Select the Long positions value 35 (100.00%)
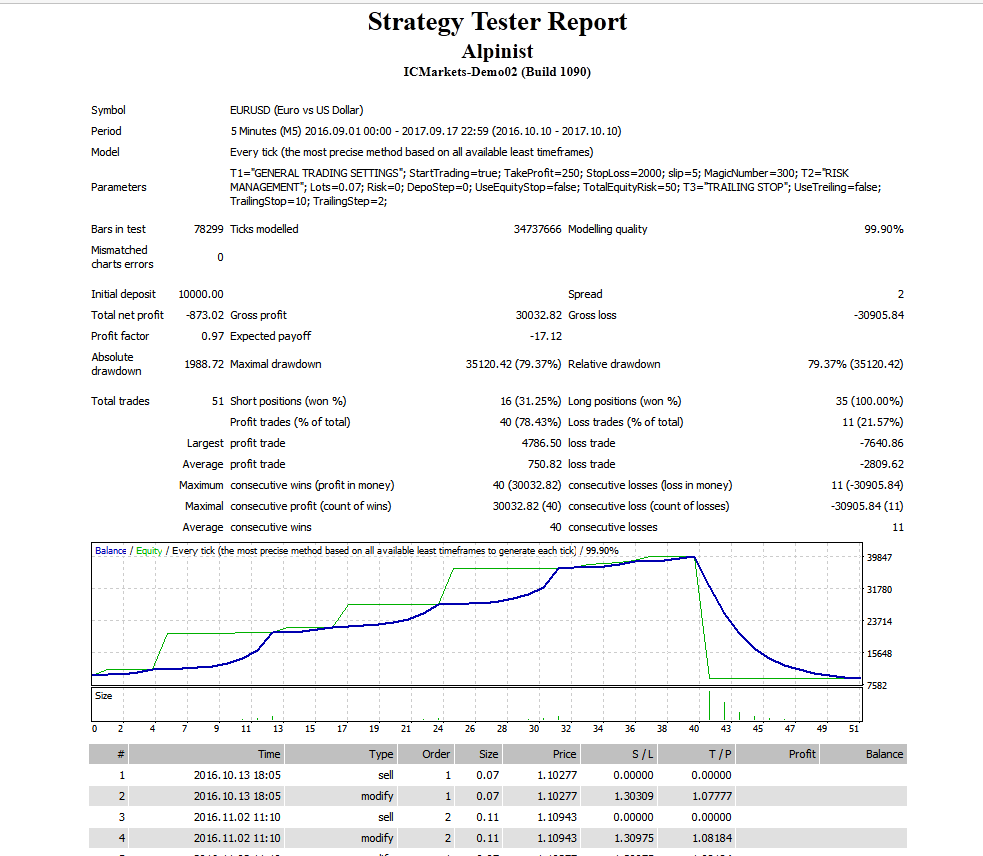983x856 pixels. 870,401
